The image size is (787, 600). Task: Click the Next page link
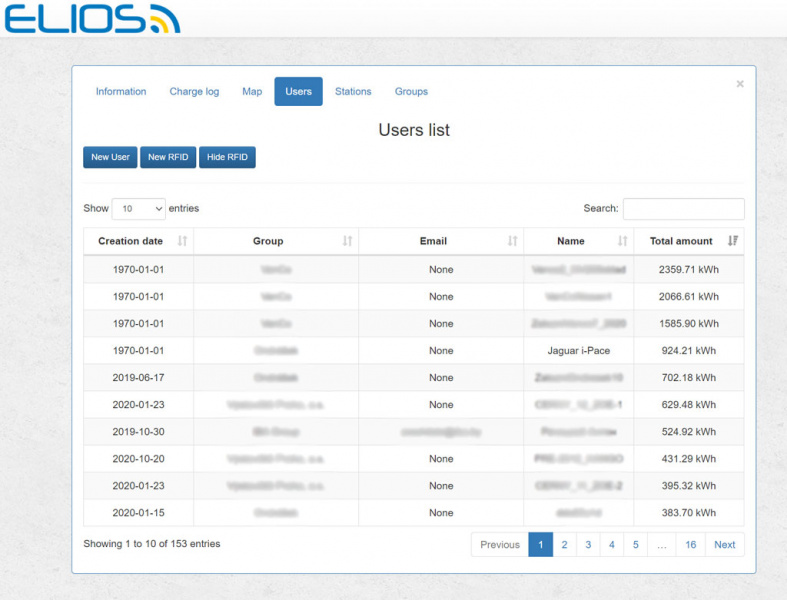[x=725, y=545]
